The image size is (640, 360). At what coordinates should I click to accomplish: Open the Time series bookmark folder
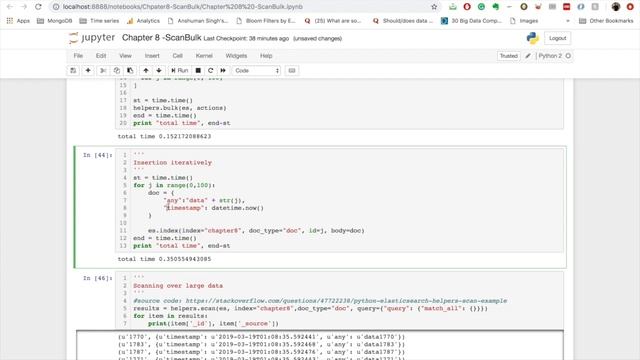click(x=100, y=21)
